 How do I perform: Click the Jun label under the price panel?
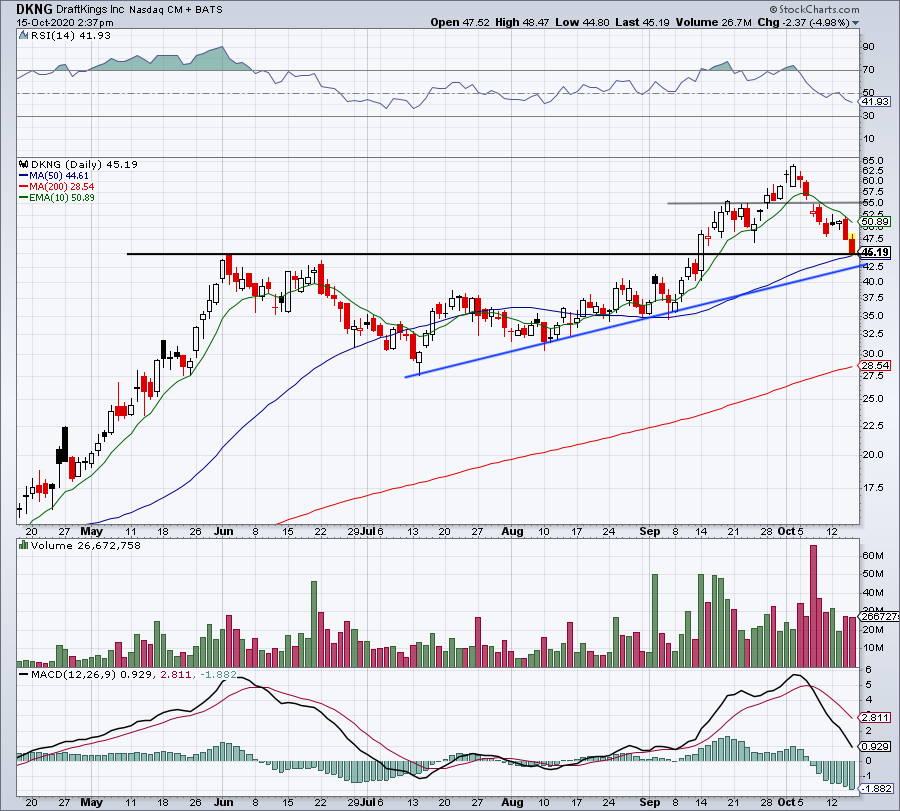pos(223,531)
